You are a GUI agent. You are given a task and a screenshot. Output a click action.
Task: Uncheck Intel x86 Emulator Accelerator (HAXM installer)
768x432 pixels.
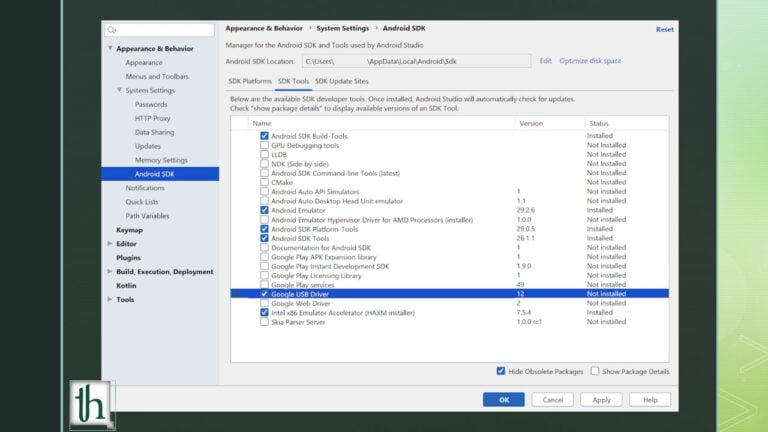(264, 312)
